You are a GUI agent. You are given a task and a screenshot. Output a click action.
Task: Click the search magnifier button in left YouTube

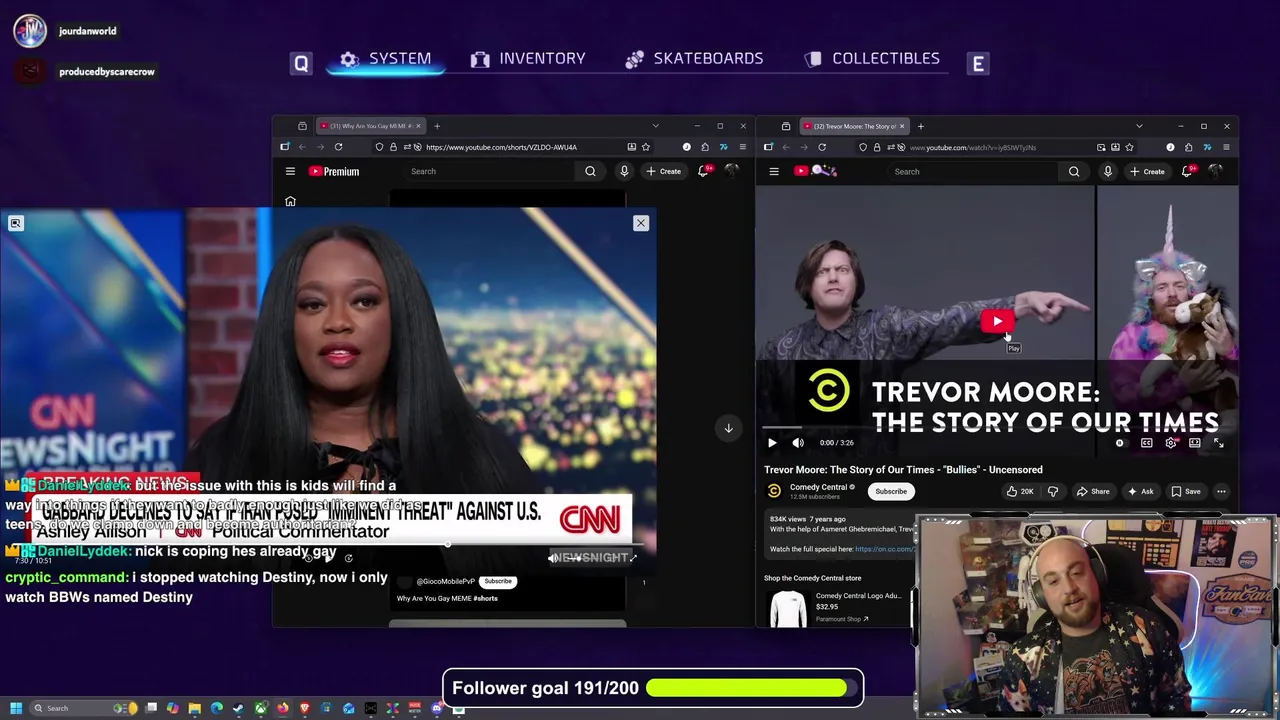coord(590,171)
